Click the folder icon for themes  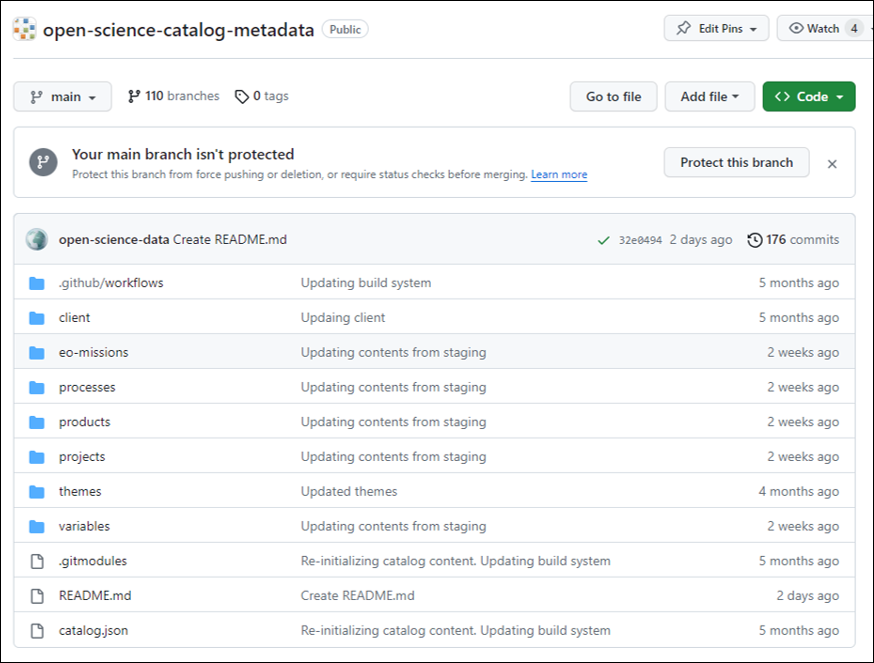[x=37, y=492]
